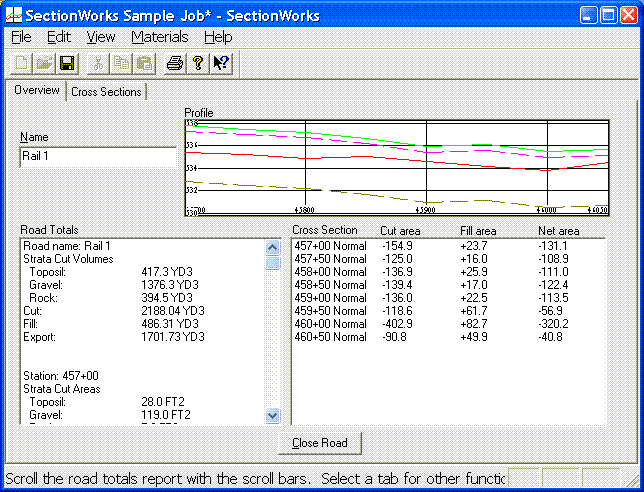Click the Fill area column header

point(478,231)
